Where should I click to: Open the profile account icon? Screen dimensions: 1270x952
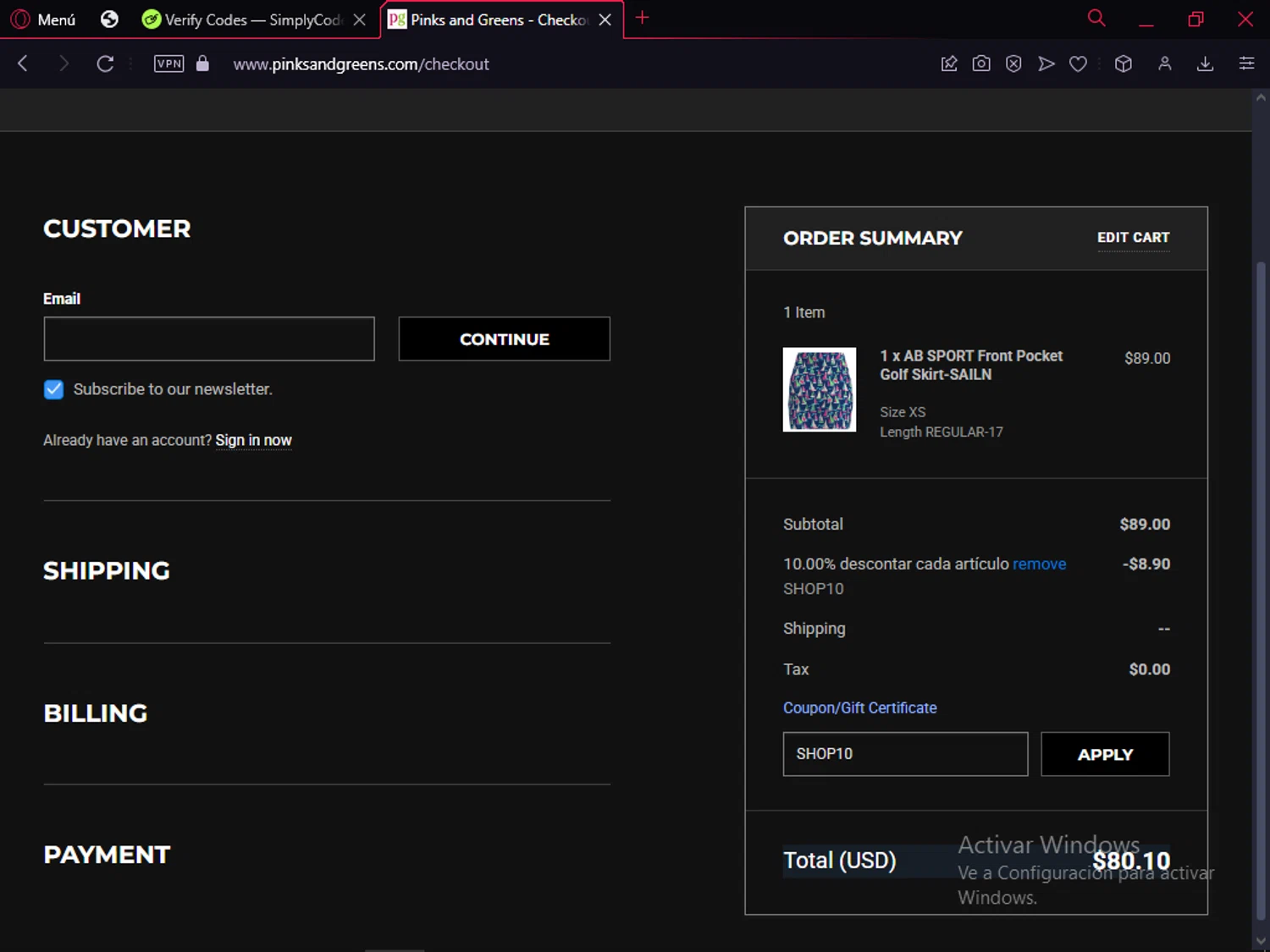[1165, 63]
